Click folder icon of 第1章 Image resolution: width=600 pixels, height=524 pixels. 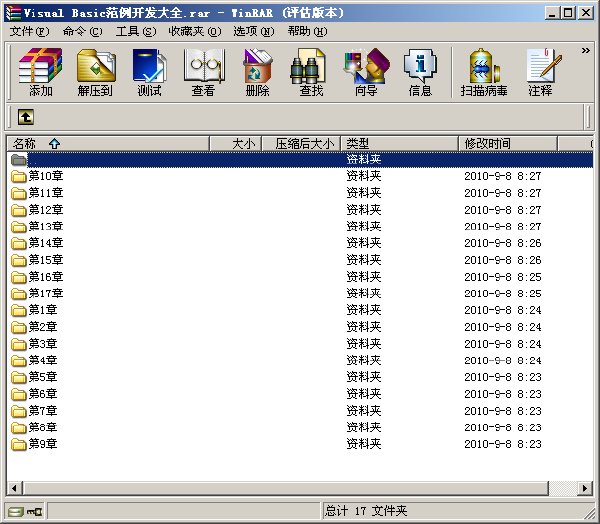pos(18,310)
